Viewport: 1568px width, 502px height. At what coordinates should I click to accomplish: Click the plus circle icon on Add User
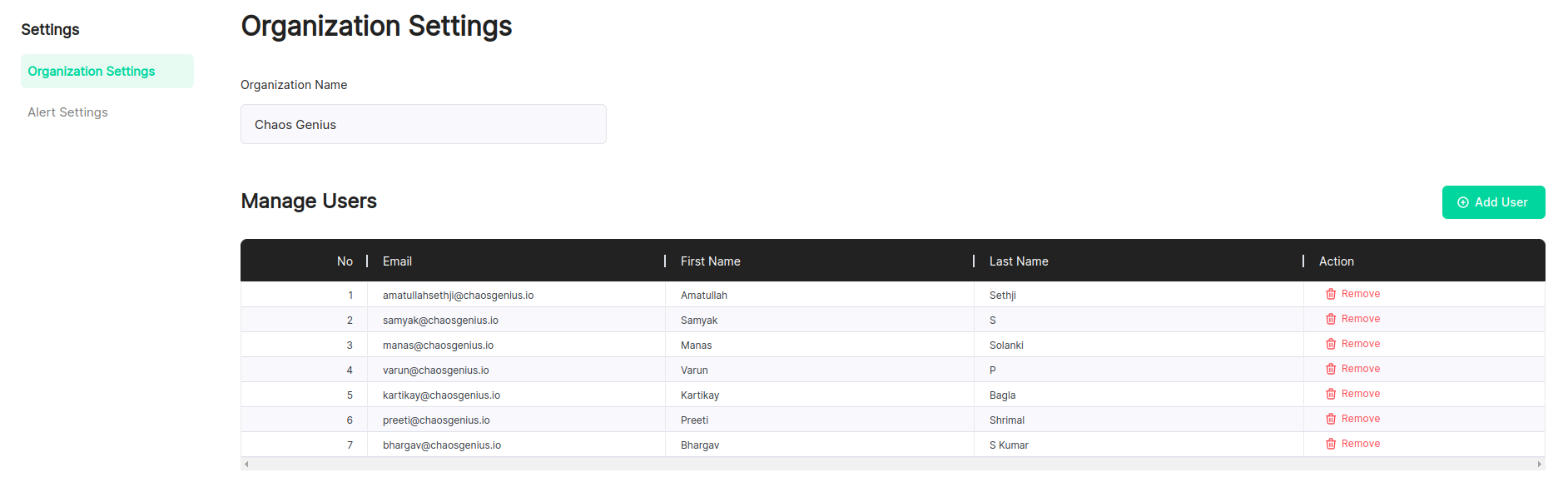pyautogui.click(x=1463, y=202)
